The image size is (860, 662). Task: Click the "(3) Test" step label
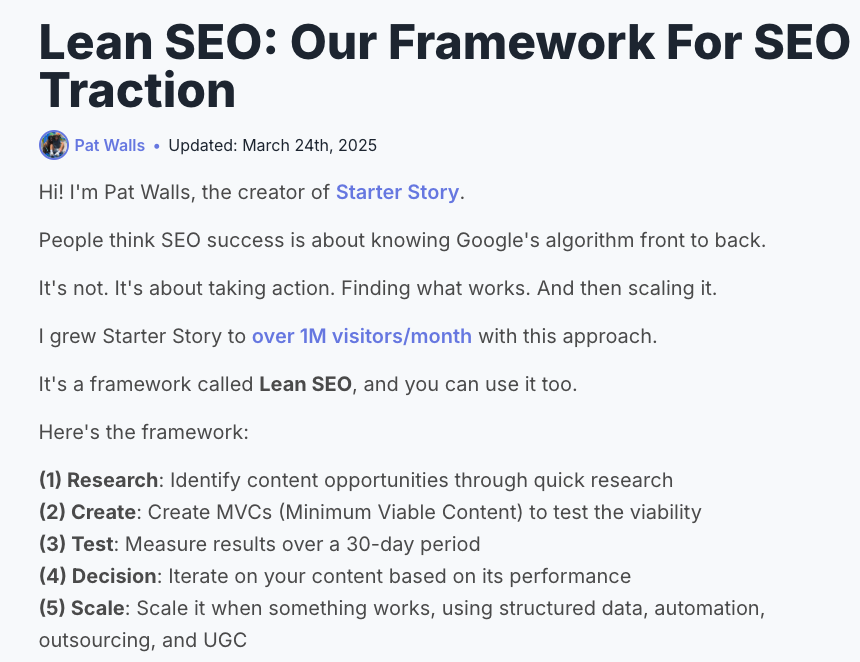click(x=76, y=544)
